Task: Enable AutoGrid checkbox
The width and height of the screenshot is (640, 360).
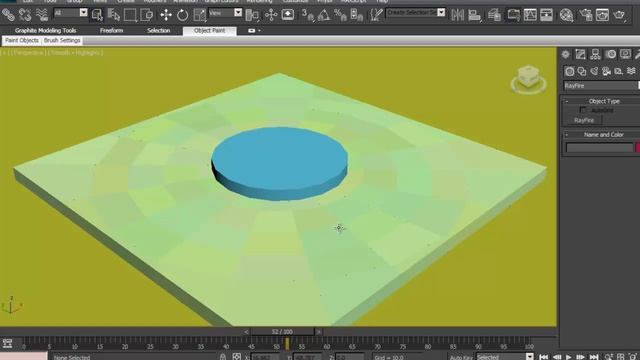Action: coord(583,110)
